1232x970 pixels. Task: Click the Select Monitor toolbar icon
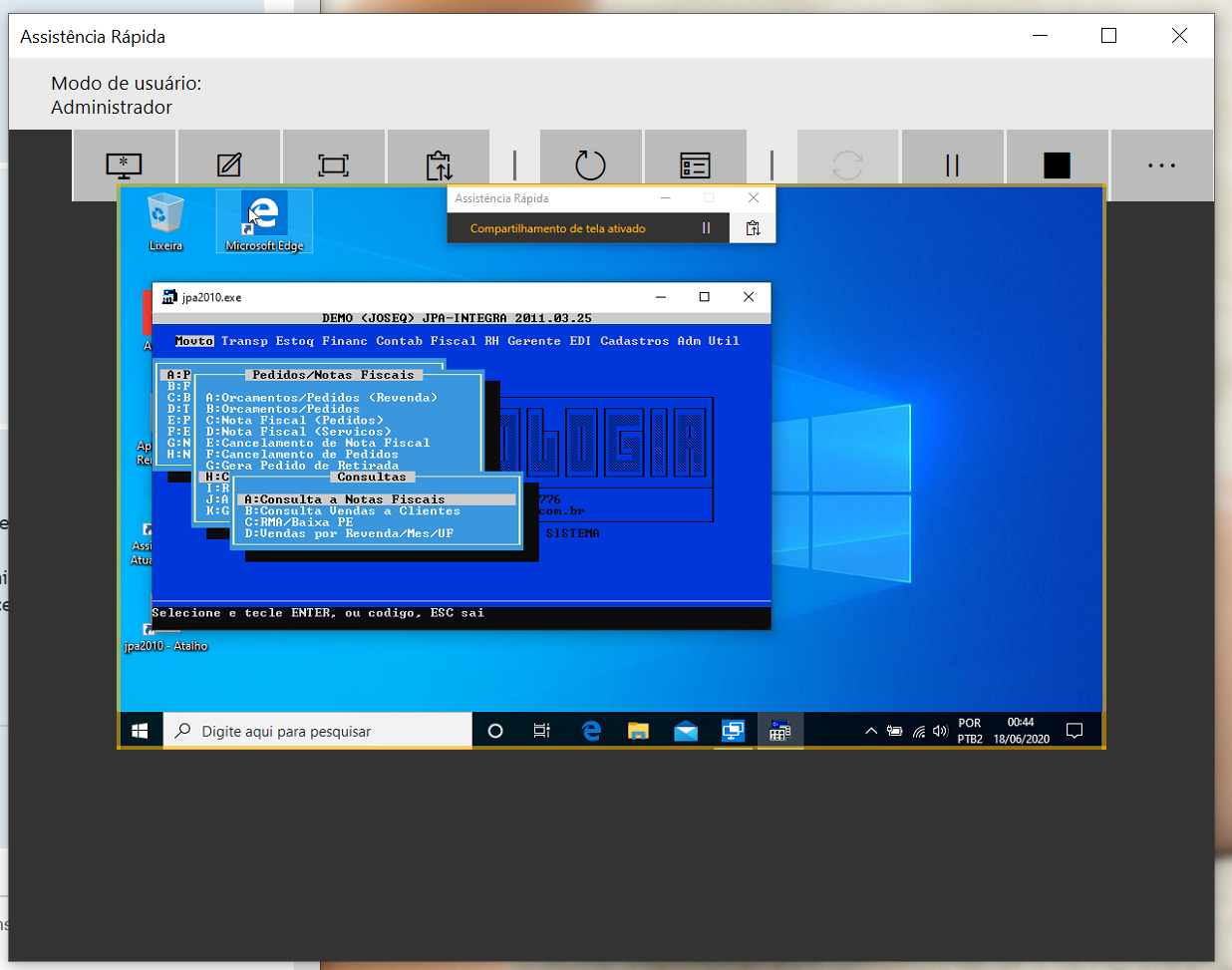tap(125, 164)
